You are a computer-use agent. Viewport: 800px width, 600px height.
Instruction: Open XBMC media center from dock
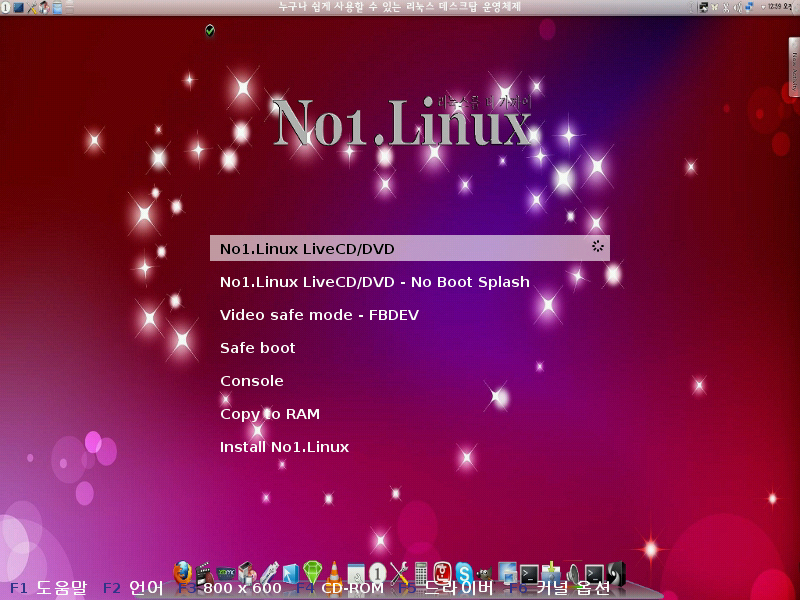point(226,573)
